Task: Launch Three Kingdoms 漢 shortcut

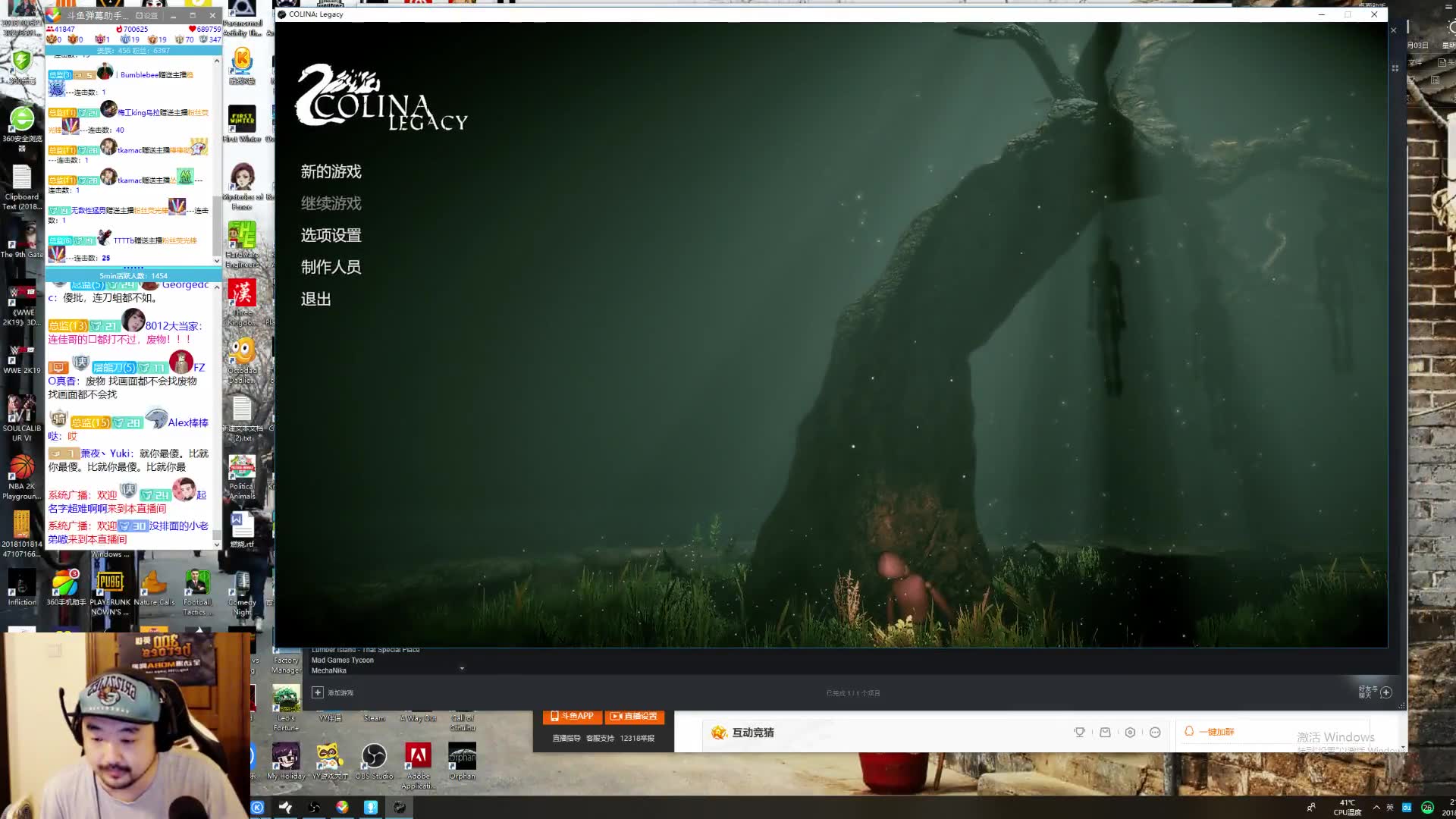Action: (242, 302)
